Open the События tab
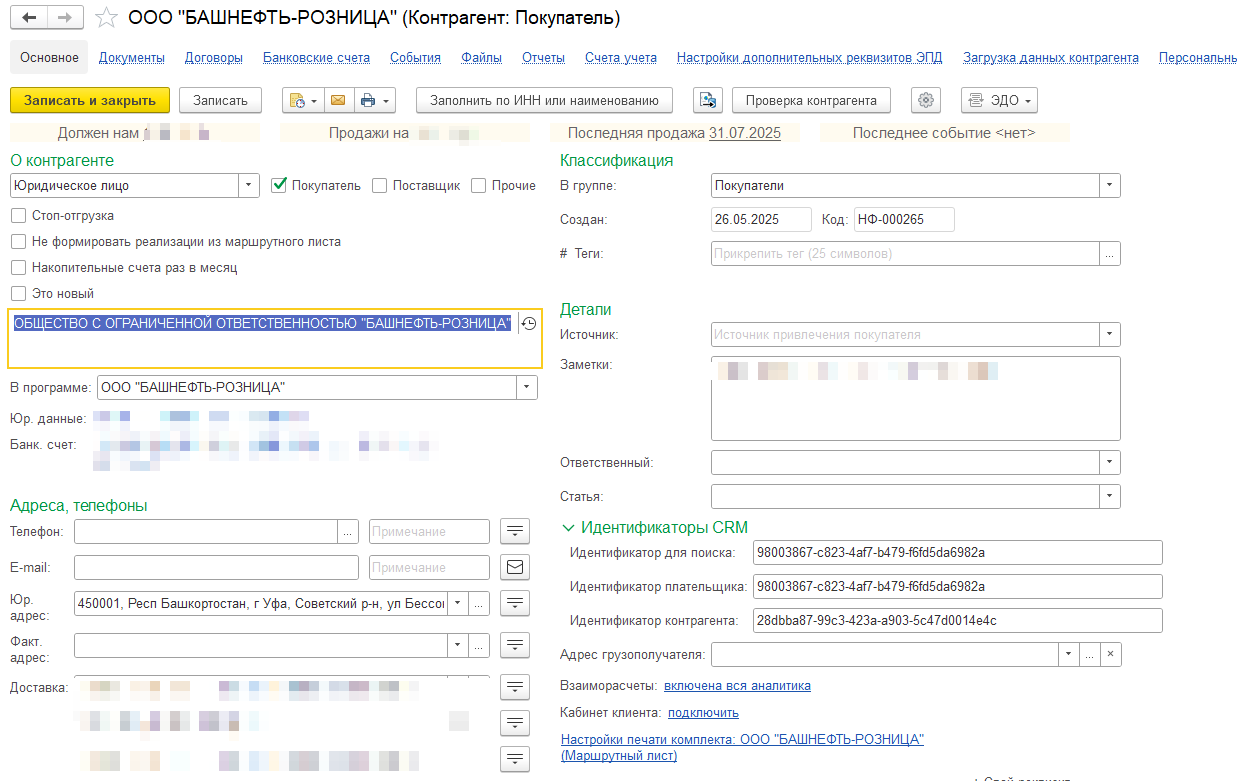Screen dimensions: 1237x781 click(x=415, y=57)
